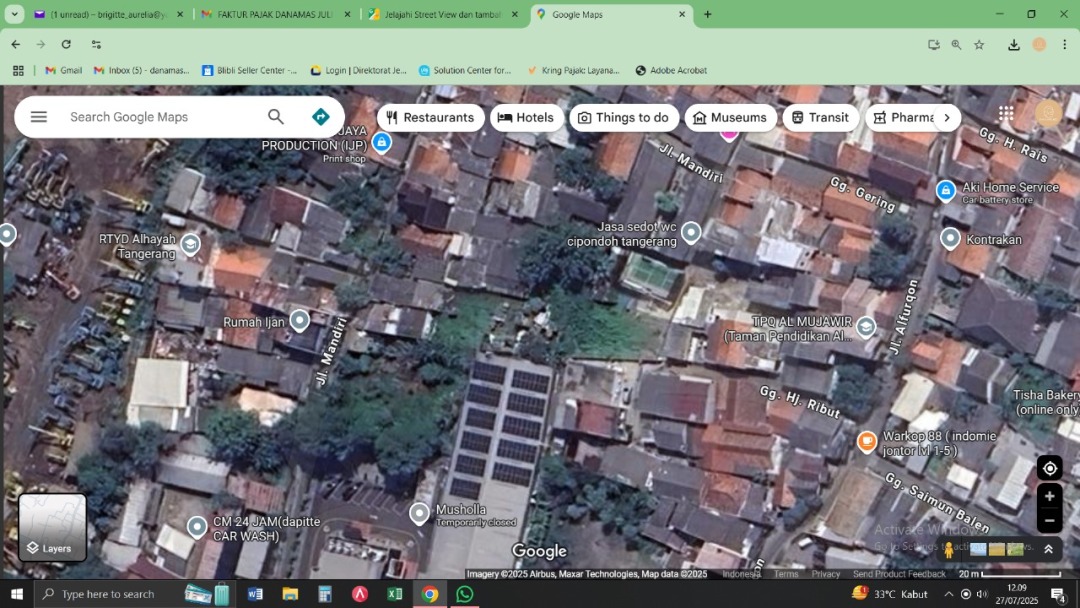This screenshot has height=608, width=1080.
Task: Click the search magnifier icon
Action: pyautogui.click(x=276, y=117)
